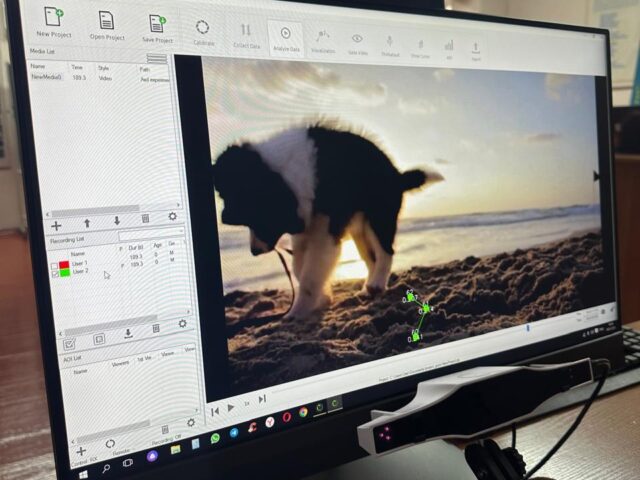
Task: Save the project with Save Project
Action: (x=156, y=23)
